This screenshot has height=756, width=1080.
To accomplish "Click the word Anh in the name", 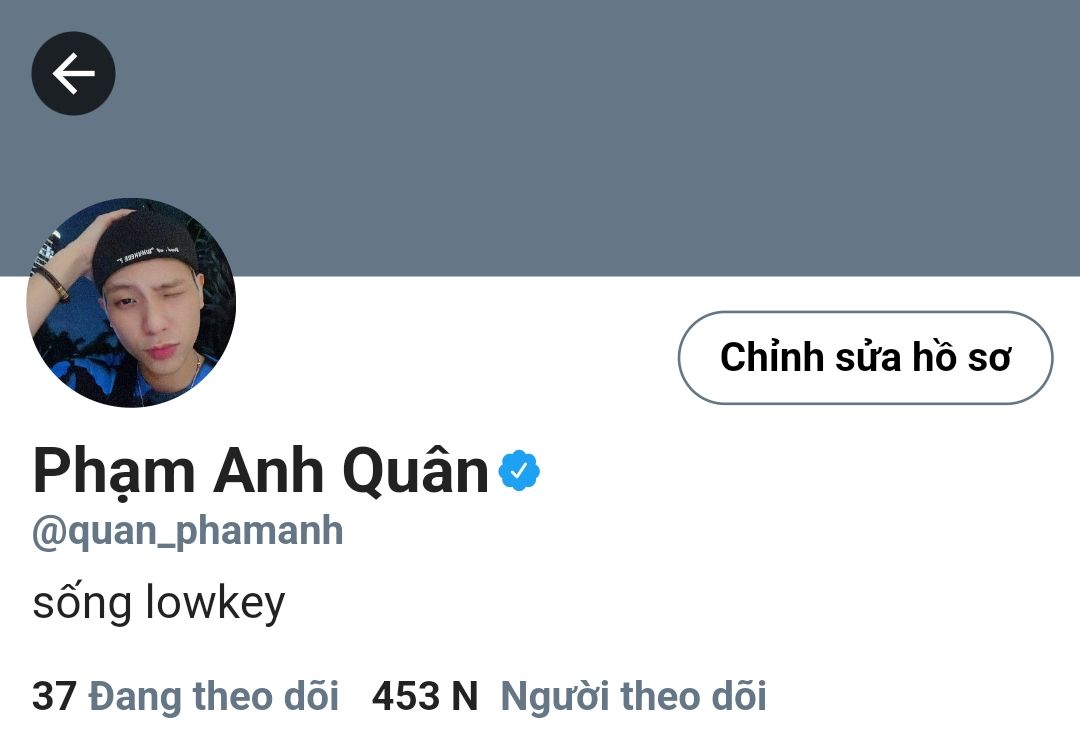I will tap(268, 471).
